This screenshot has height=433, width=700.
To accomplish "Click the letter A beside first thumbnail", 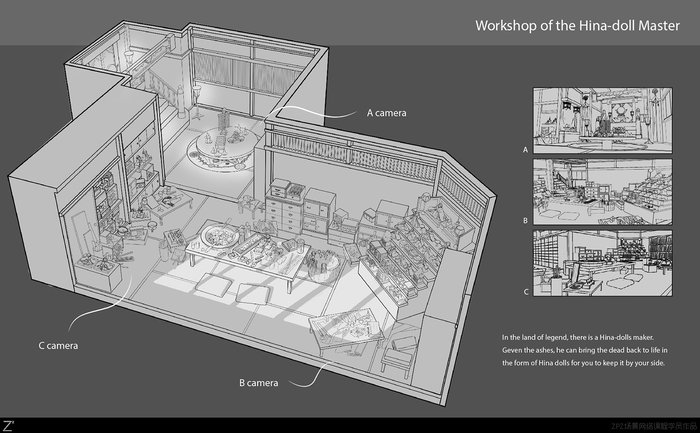I will (525, 148).
